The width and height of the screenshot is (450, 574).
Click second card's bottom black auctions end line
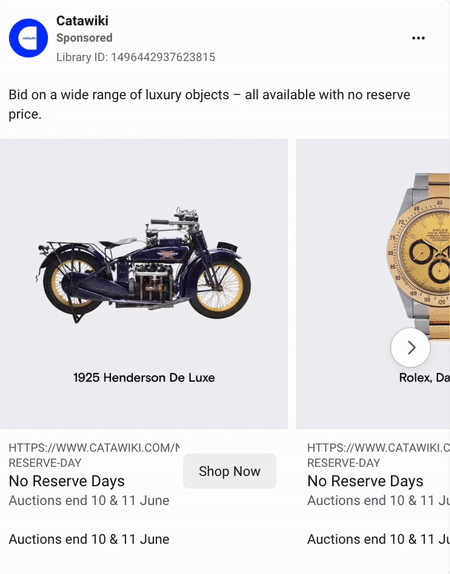[x=378, y=539]
